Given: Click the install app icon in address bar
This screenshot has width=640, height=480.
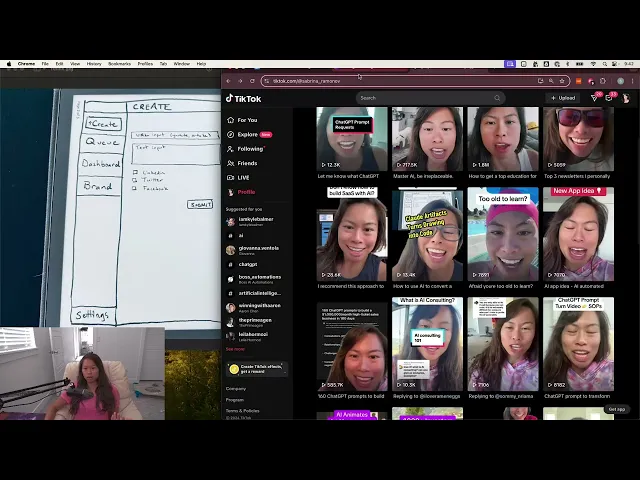Looking at the screenshot, I should pyautogui.click(x=540, y=81).
